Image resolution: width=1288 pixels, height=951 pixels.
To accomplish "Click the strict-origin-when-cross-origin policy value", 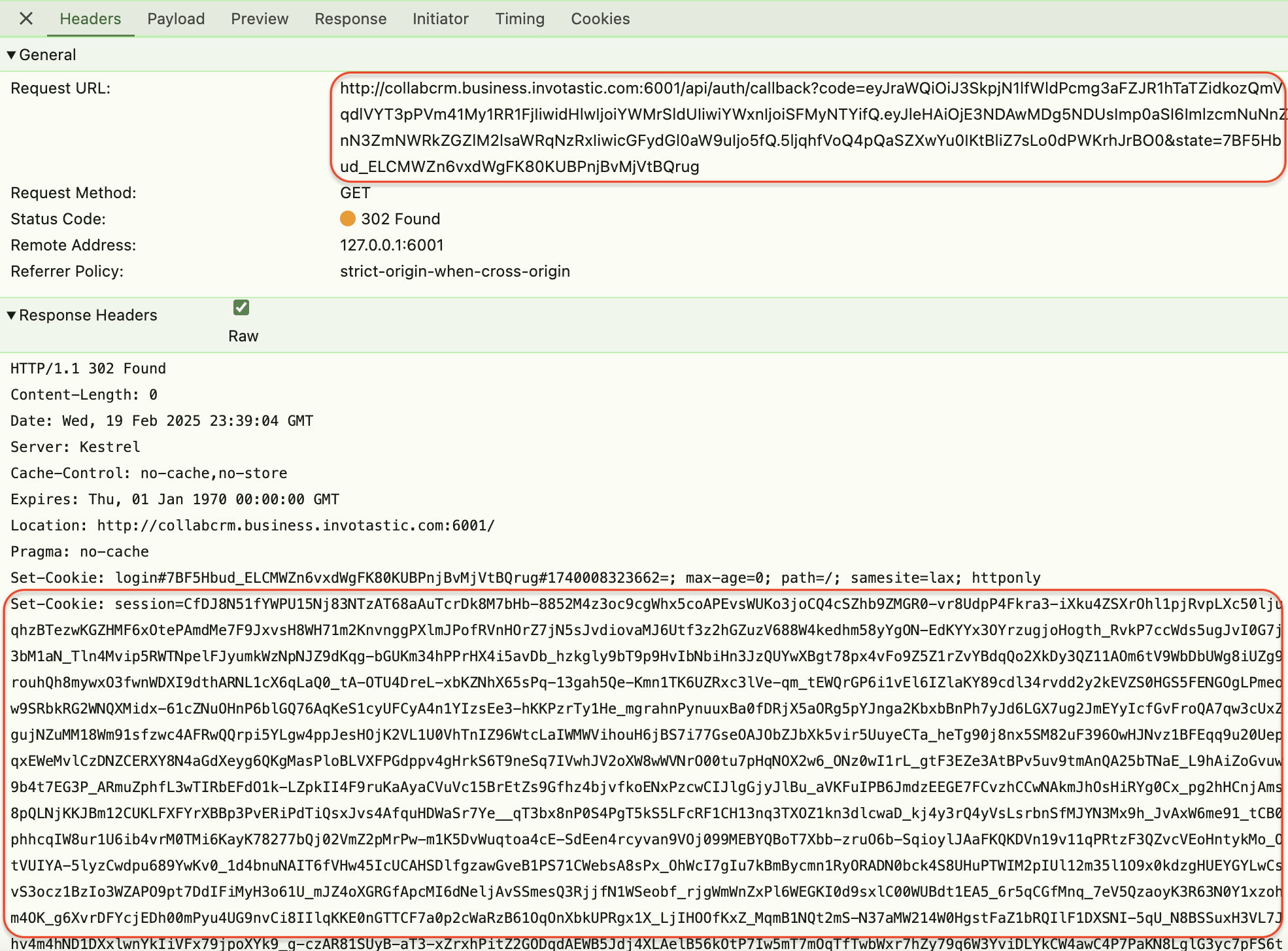I will pos(454,271).
